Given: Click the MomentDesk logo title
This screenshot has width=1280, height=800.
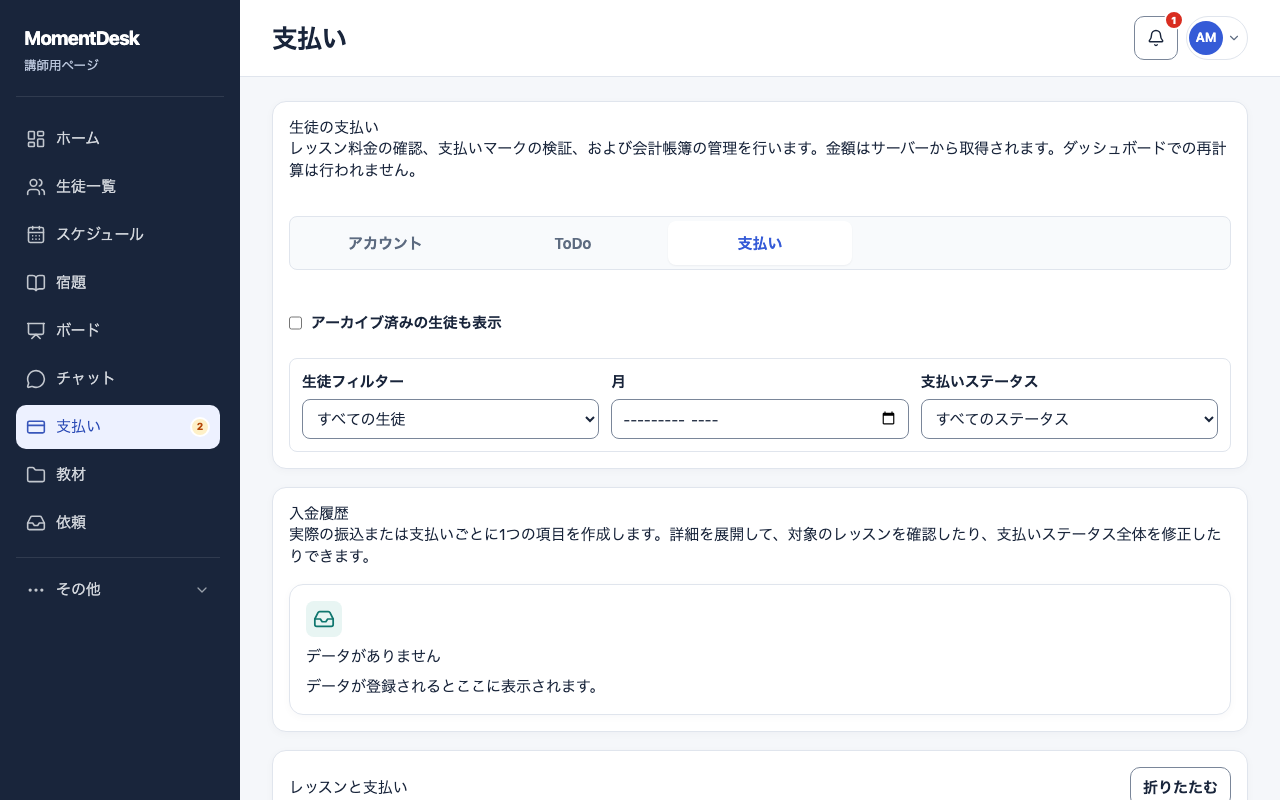Looking at the screenshot, I should 82,39.
